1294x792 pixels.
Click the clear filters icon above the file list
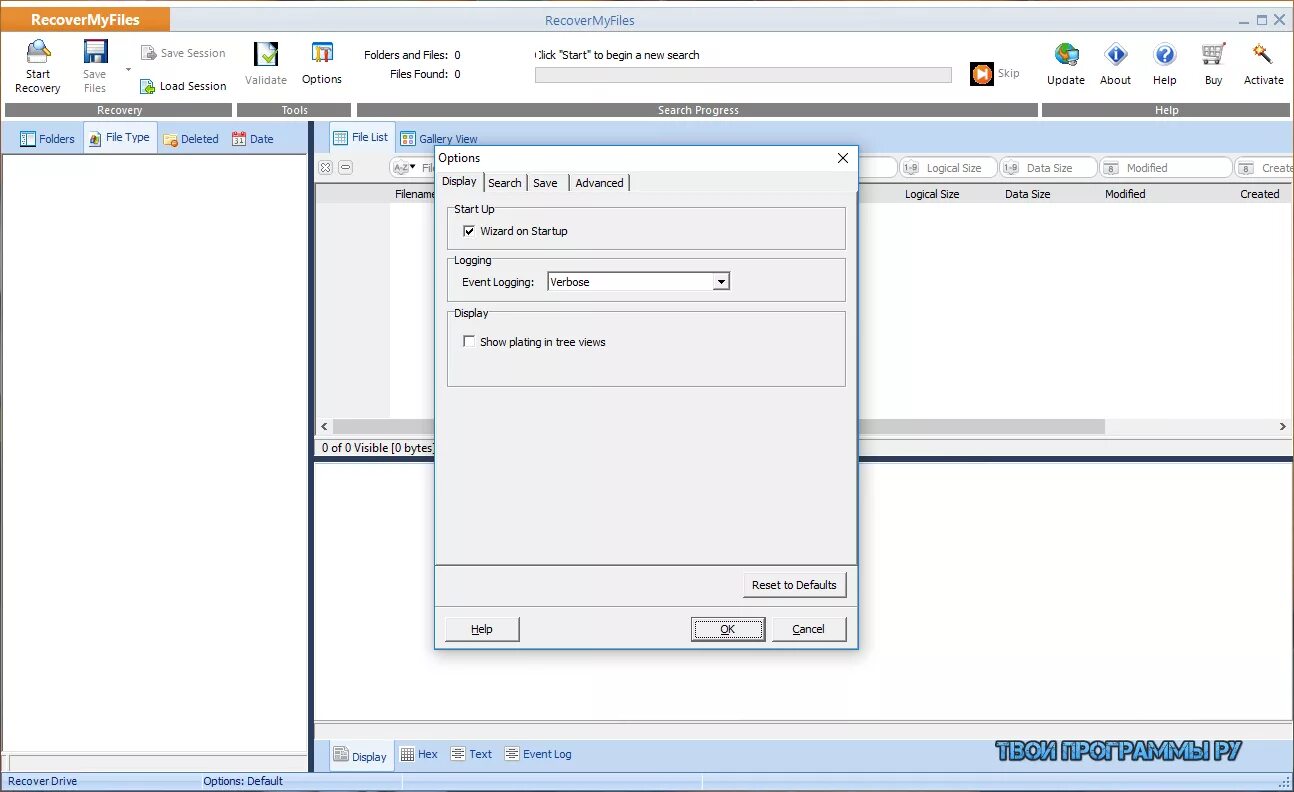[x=325, y=168]
